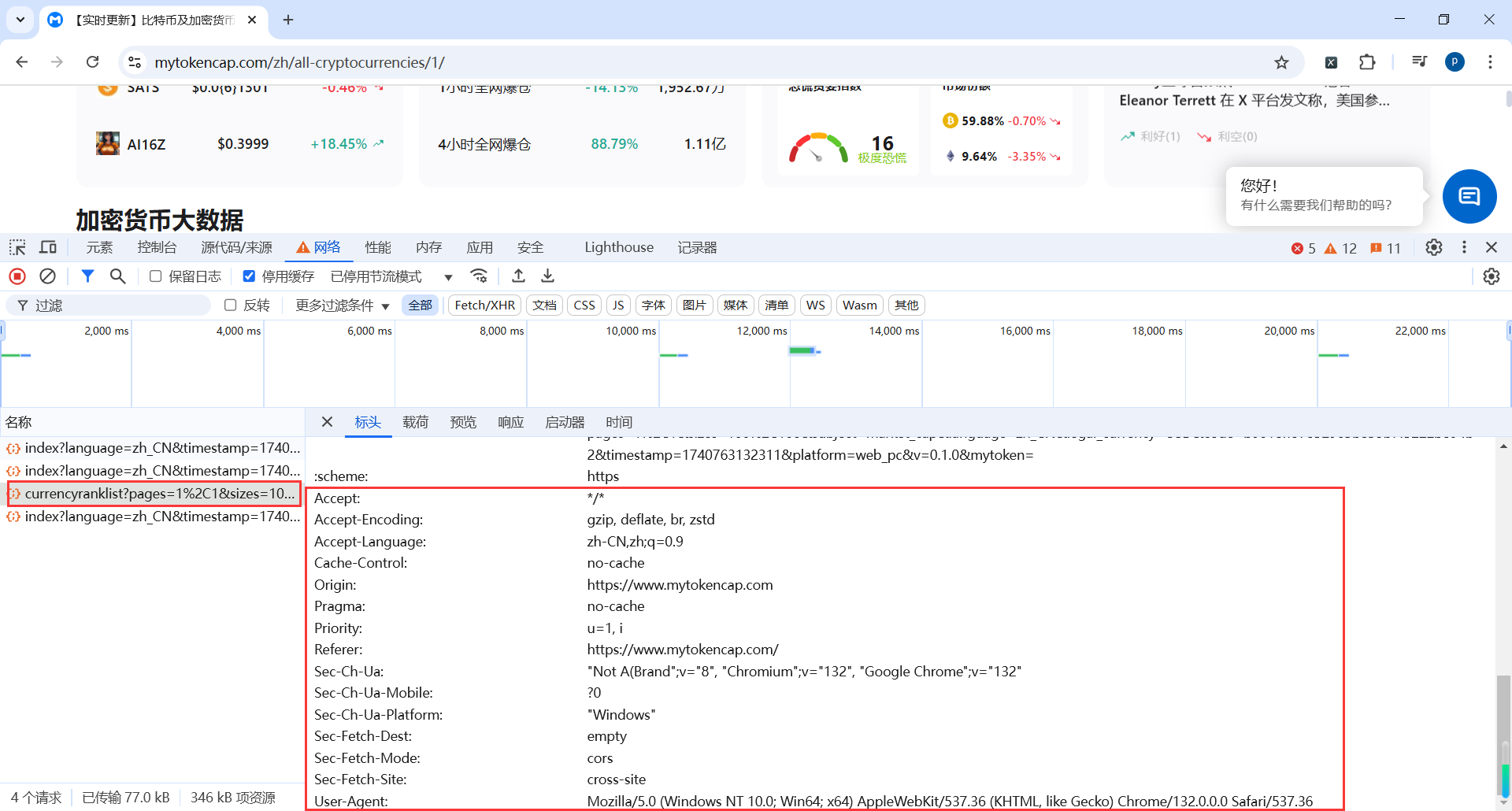Click the 16,000 ms timeline marker
Image resolution: width=1512 pixels, height=811 pixels.
point(1025,331)
